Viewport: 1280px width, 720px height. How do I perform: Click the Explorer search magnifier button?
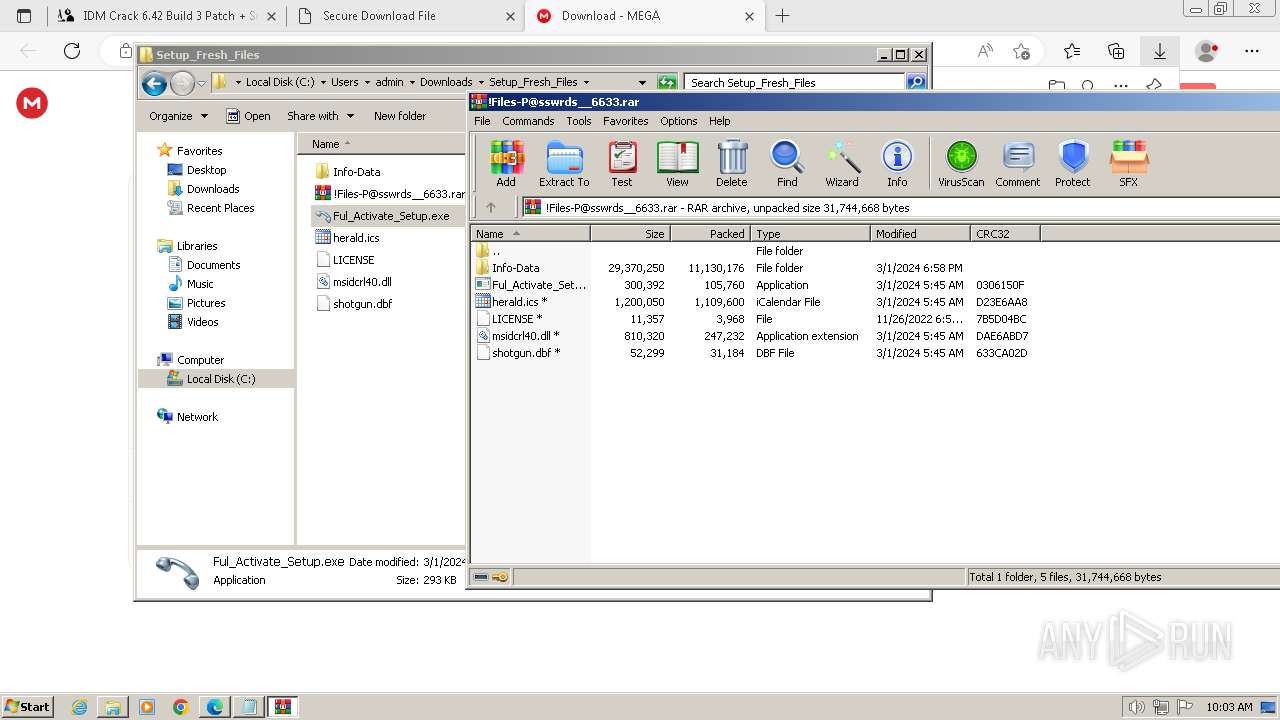tap(916, 83)
